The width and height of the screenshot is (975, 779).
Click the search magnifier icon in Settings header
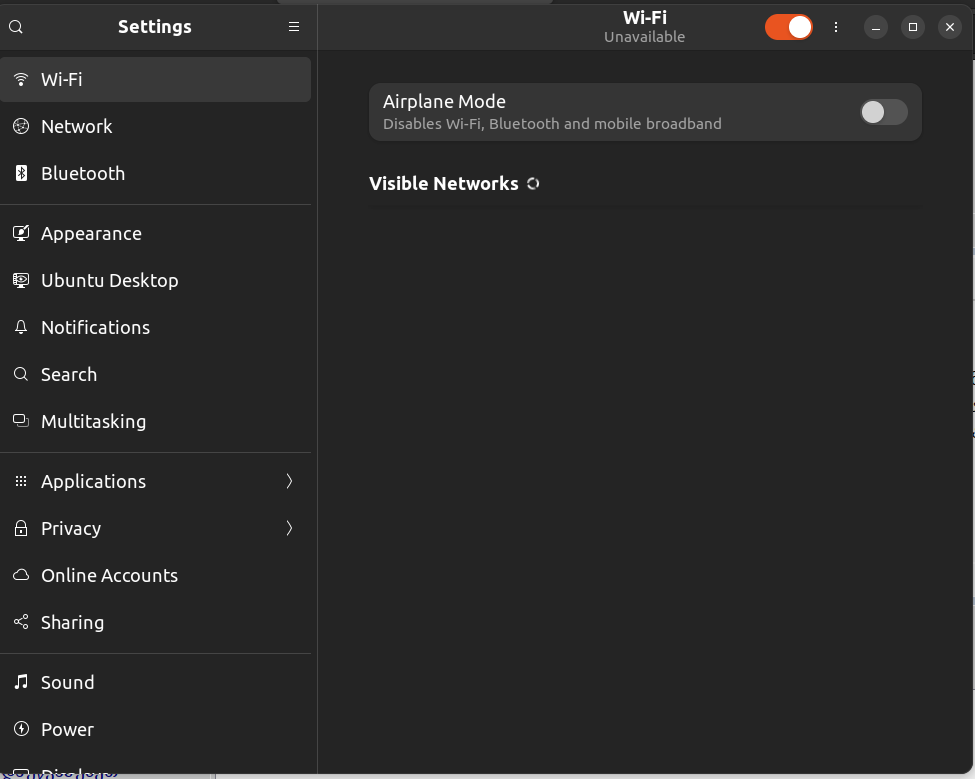[16, 27]
